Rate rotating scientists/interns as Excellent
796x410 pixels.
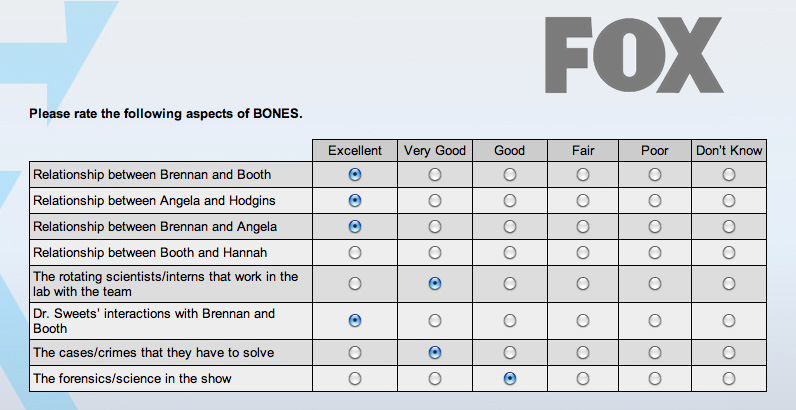click(355, 284)
